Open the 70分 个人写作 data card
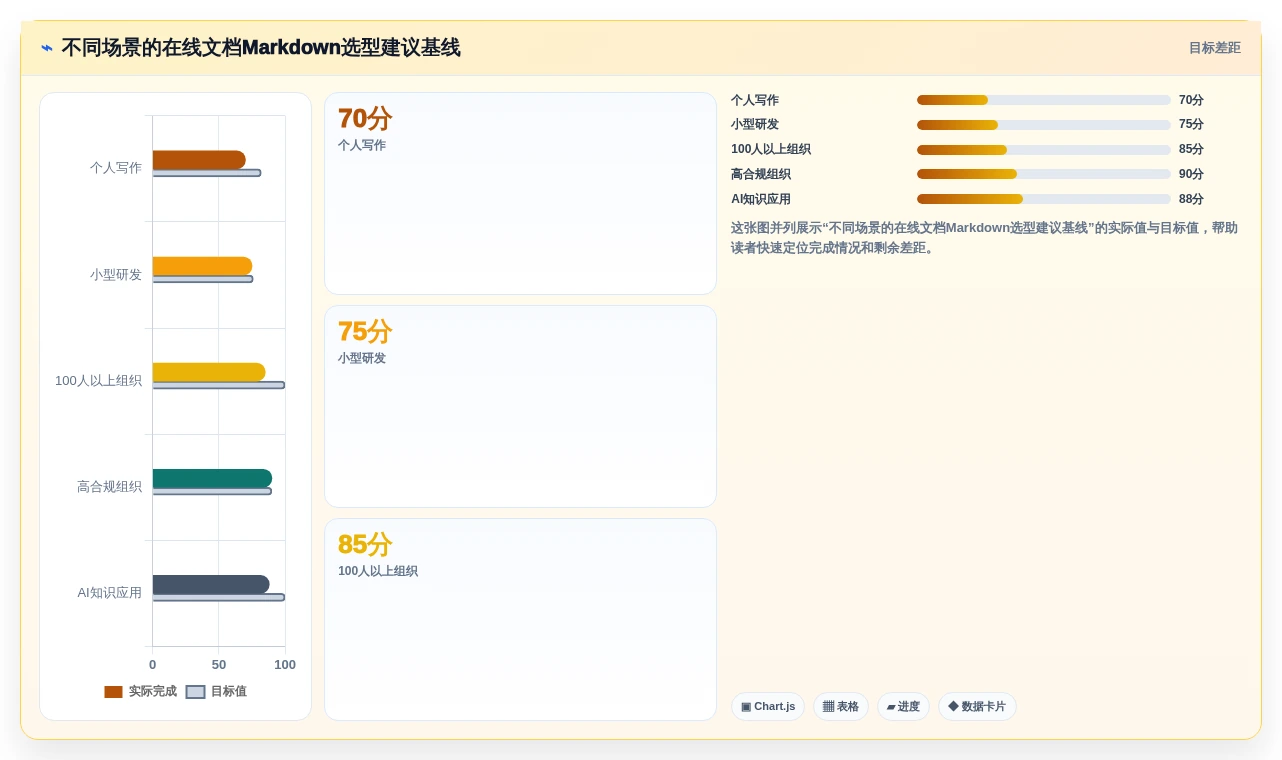1282x760 pixels. pyautogui.click(x=520, y=194)
